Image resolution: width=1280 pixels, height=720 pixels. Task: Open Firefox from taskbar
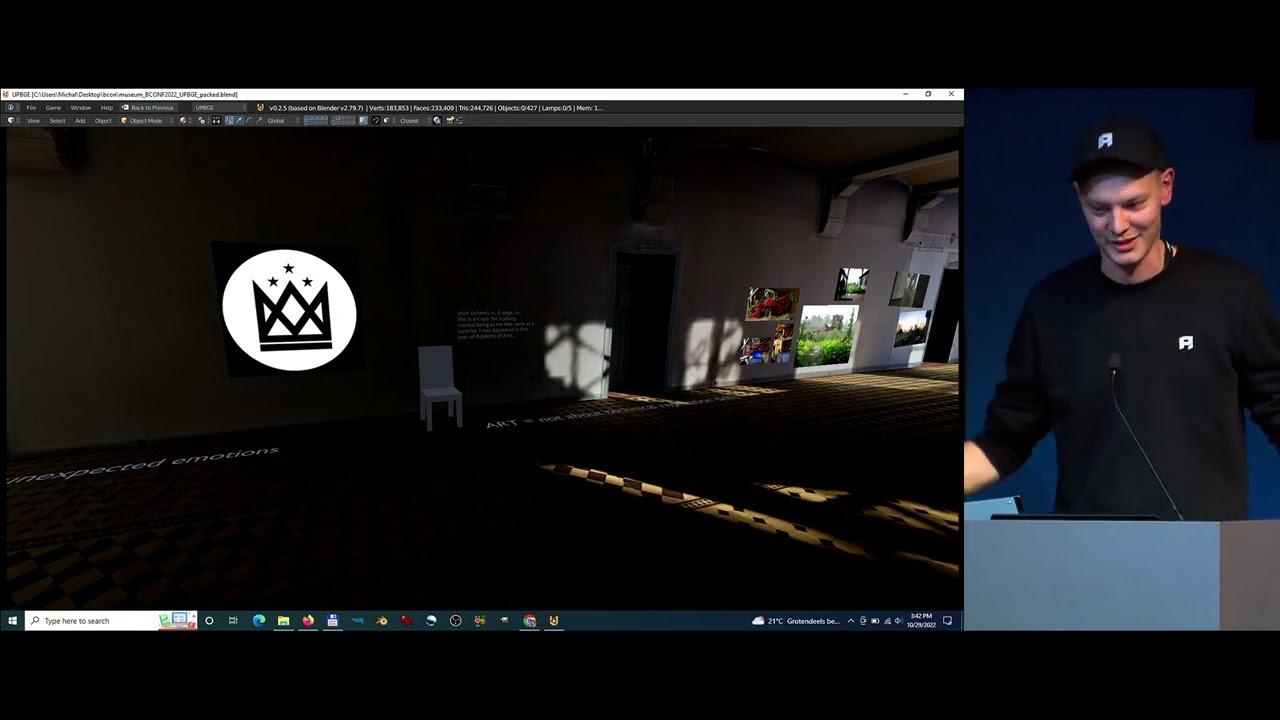308,621
